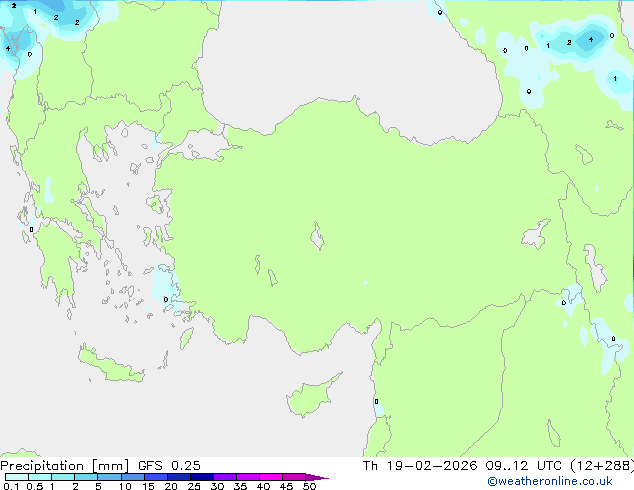This screenshot has height=490, width=634.
Task: Click the 50 mm magenta legend arrow tip
Action: 322,477
